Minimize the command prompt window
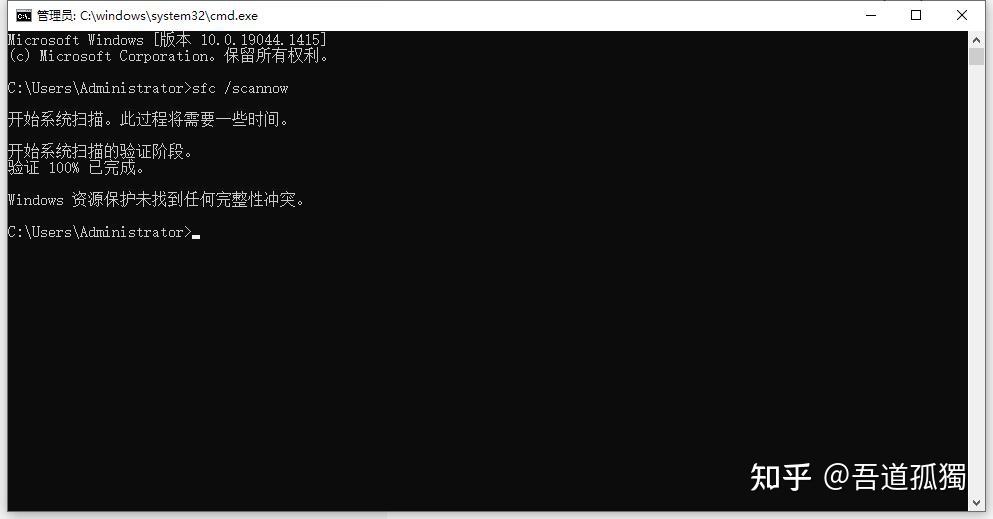The image size is (993, 519). point(871,15)
